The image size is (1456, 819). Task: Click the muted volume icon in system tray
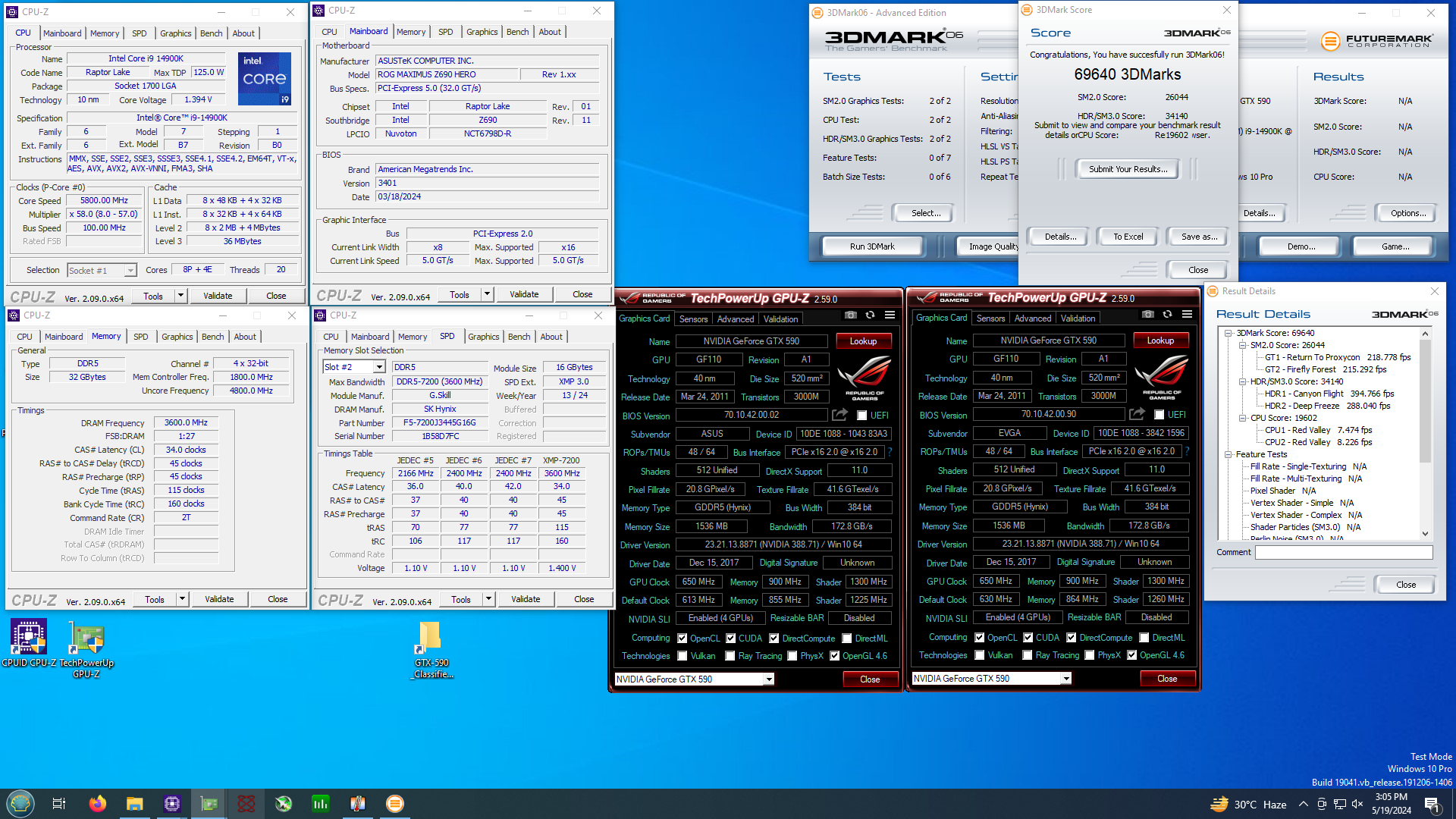(x=1357, y=804)
